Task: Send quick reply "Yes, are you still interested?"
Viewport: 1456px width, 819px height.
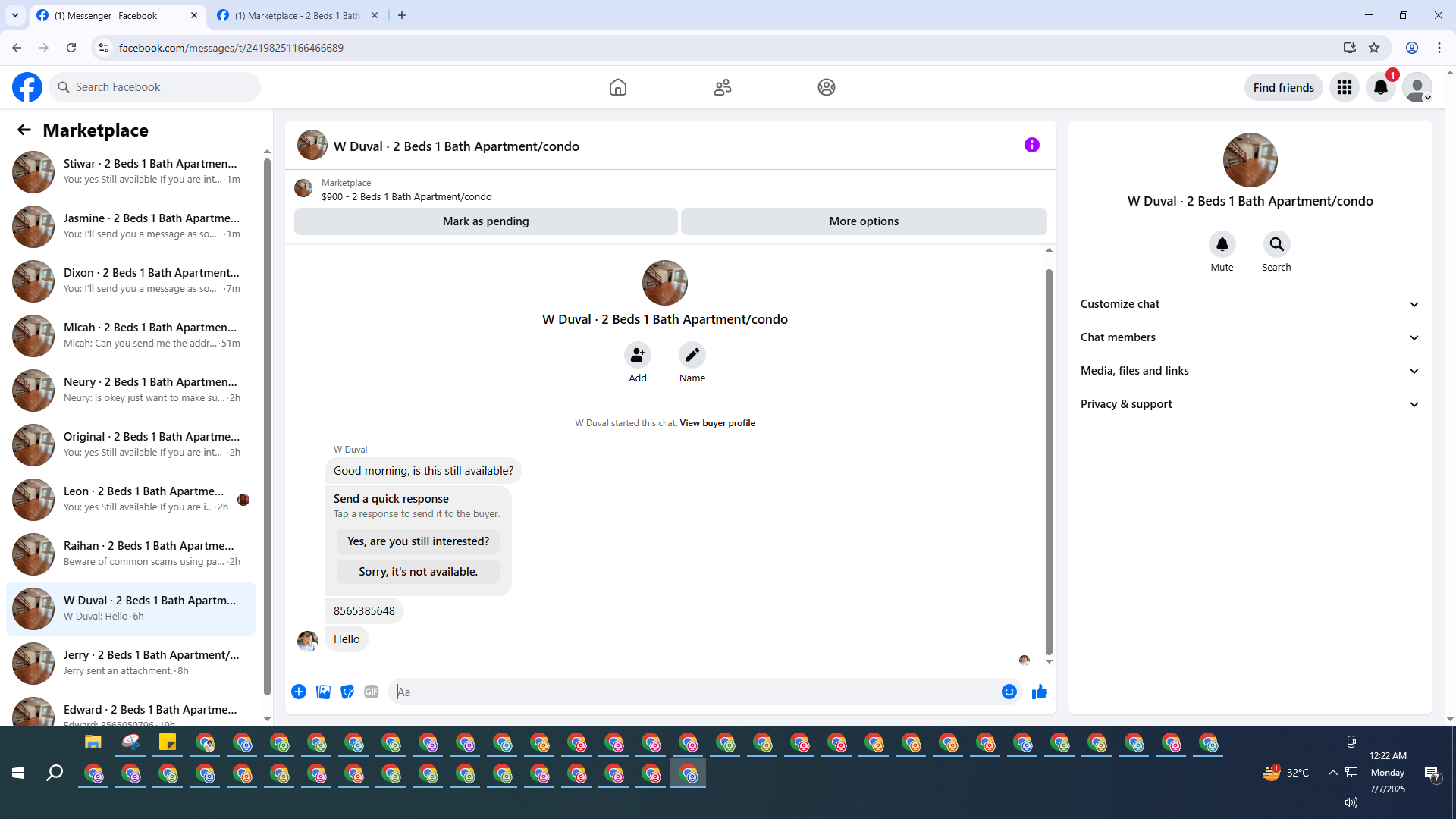Action: (418, 541)
